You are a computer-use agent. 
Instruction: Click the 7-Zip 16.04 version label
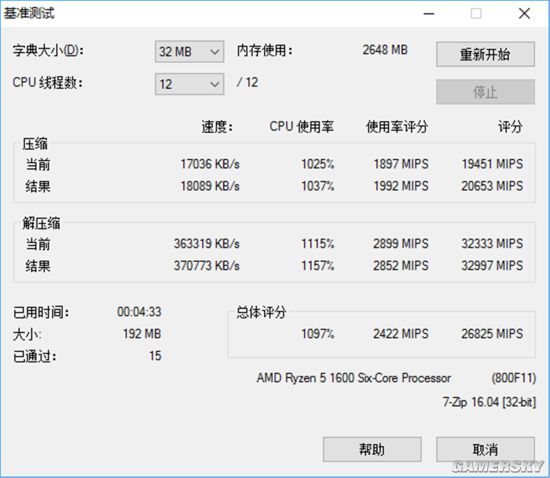(489, 402)
